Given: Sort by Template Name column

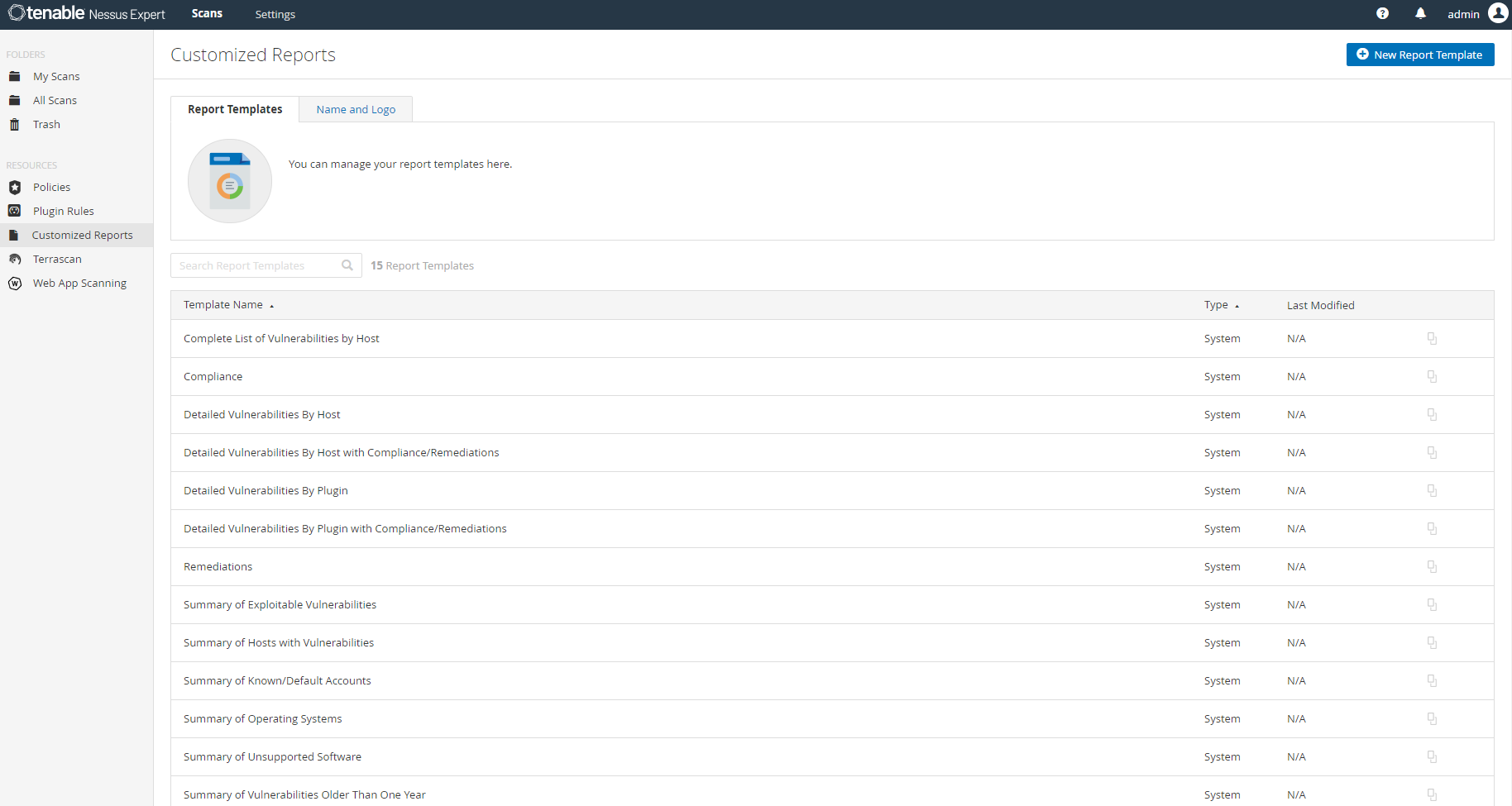Looking at the screenshot, I should 223,305.
